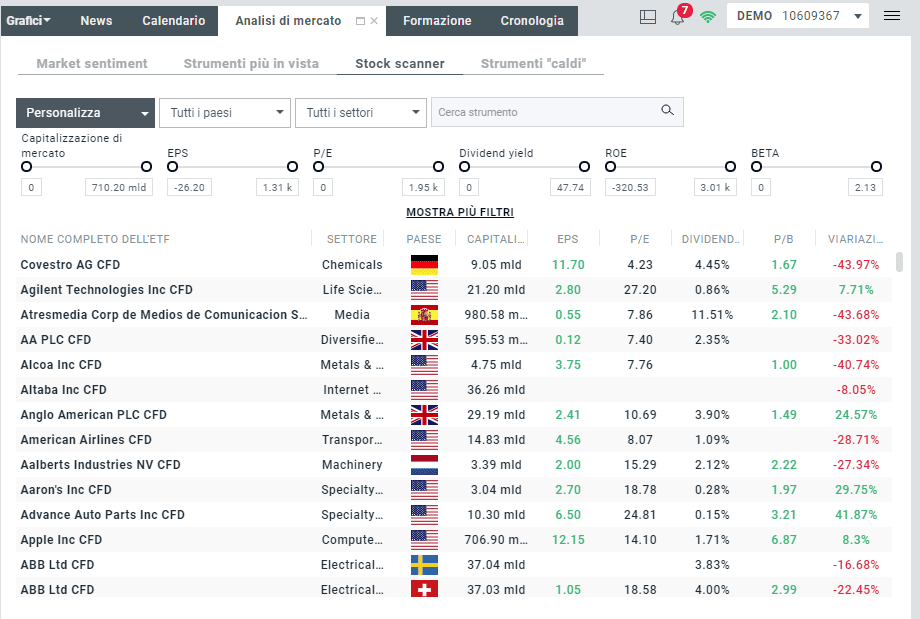
Task: Click the Cerca strumento search field
Action: tap(557, 112)
